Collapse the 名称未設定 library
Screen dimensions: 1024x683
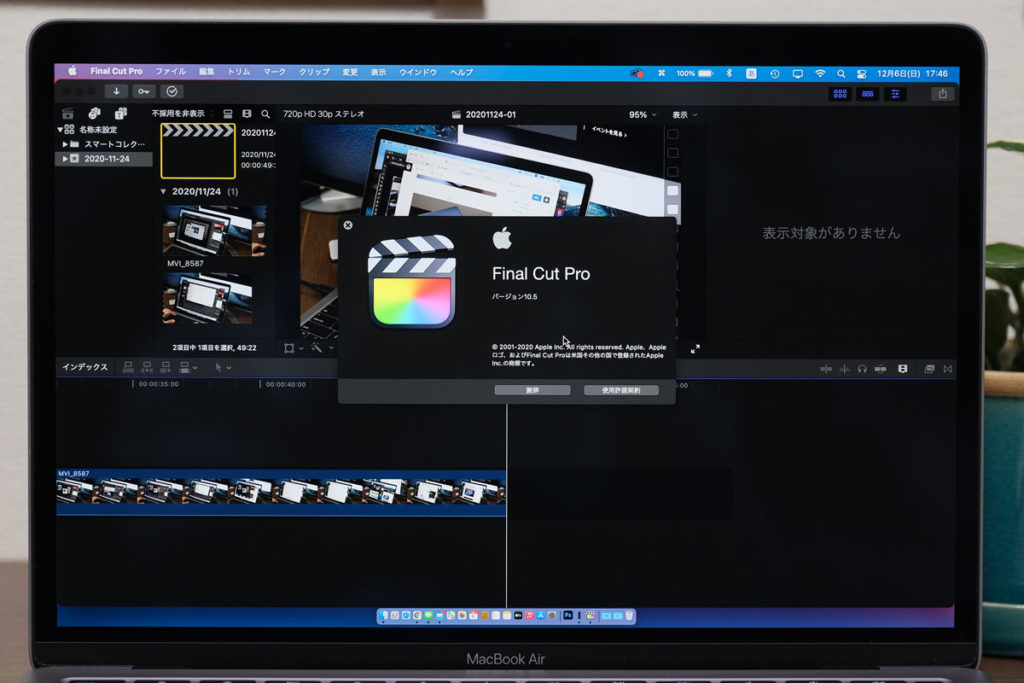pyautogui.click(x=60, y=129)
